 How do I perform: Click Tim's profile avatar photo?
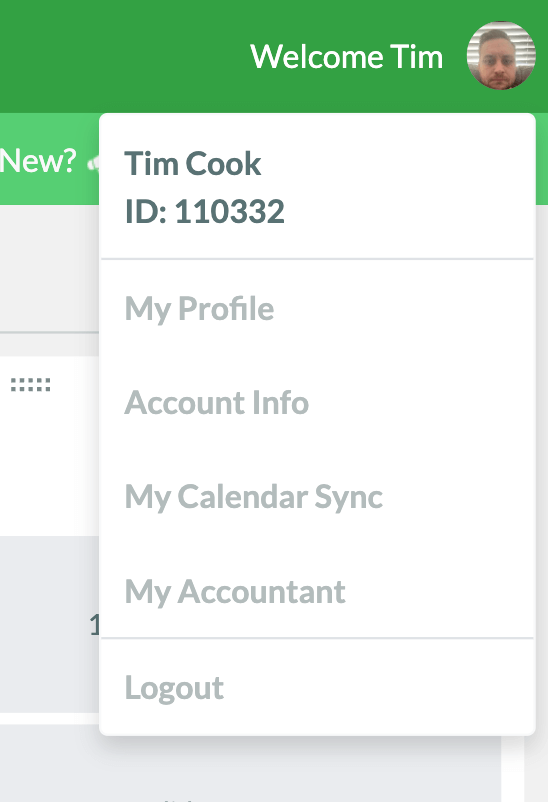point(501,55)
